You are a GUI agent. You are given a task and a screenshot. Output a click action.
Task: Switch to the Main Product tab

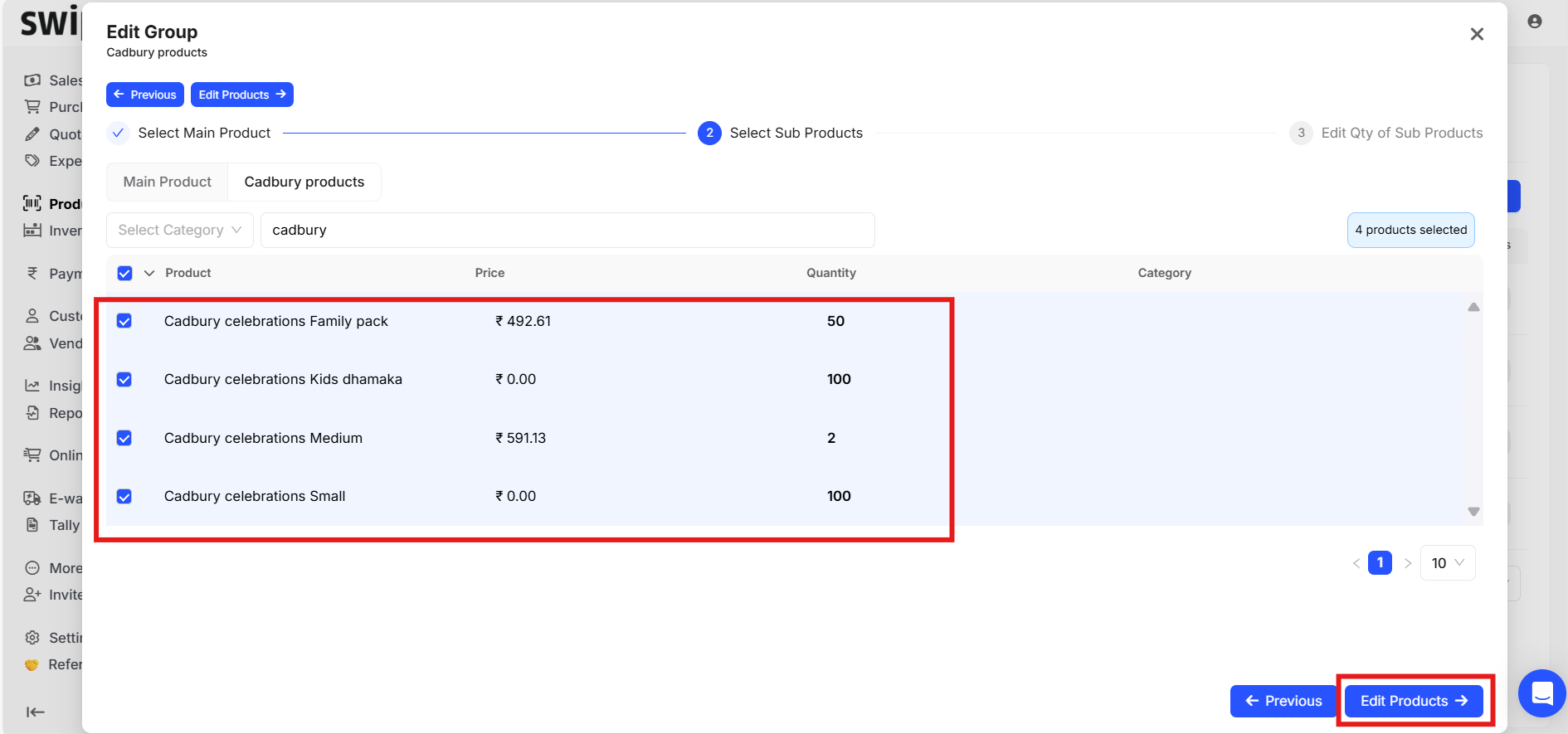tap(168, 182)
